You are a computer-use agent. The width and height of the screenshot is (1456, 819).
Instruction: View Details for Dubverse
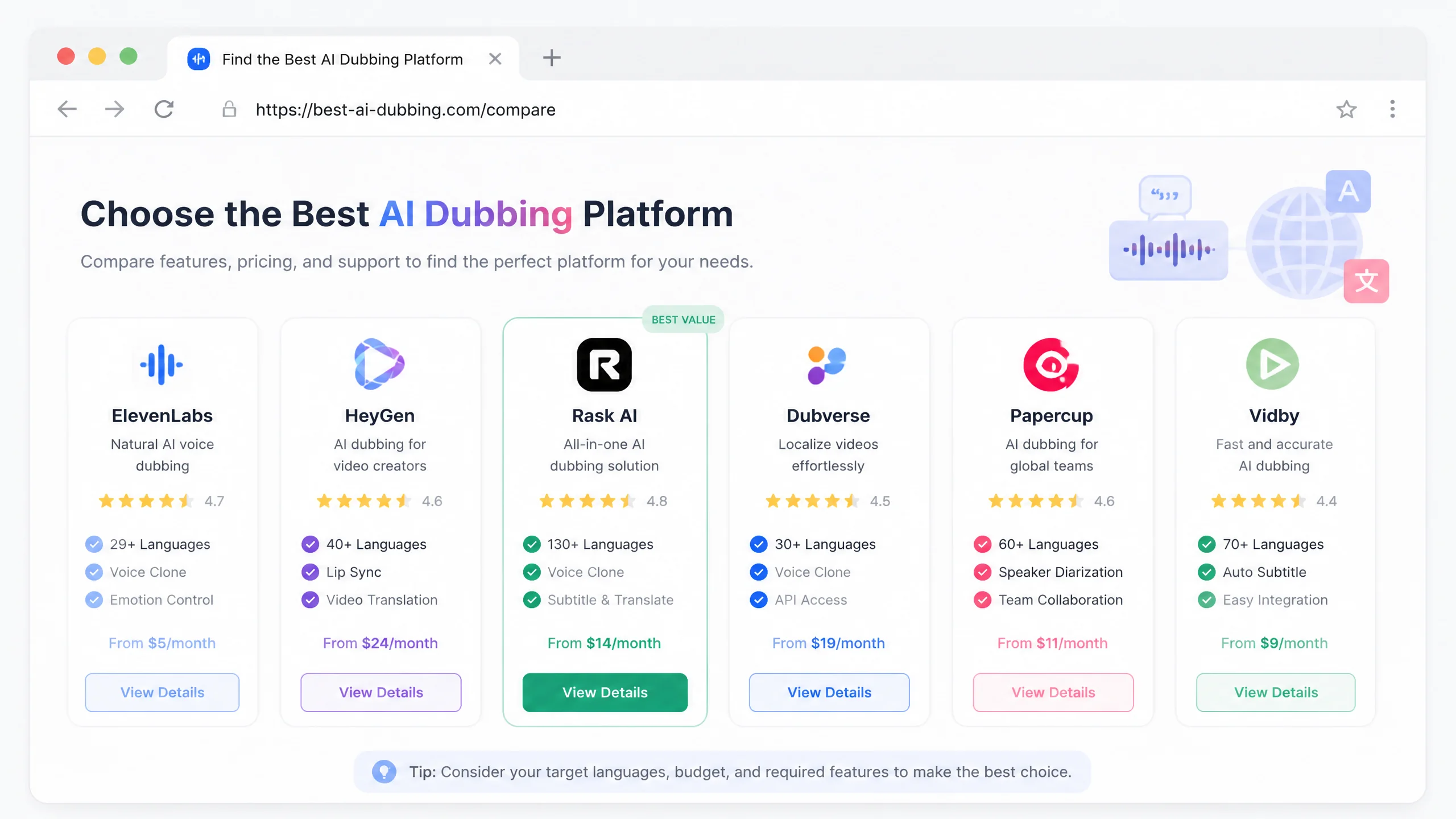tap(829, 692)
